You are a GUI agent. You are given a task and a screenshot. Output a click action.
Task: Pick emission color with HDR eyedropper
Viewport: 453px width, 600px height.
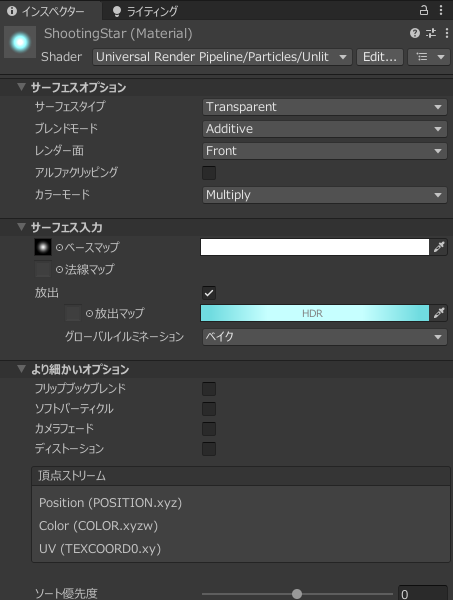click(439, 313)
